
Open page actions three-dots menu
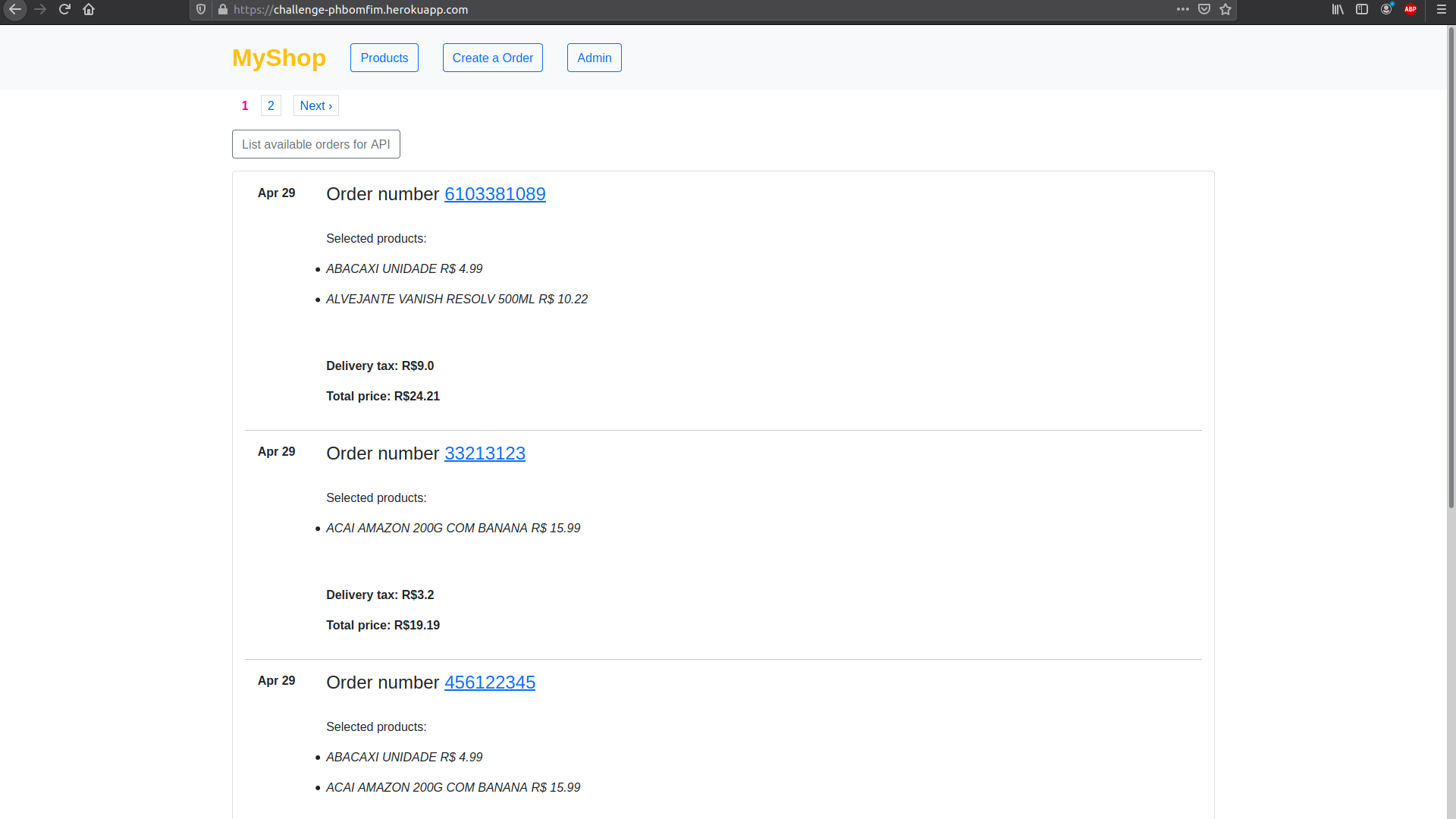[x=1182, y=10]
